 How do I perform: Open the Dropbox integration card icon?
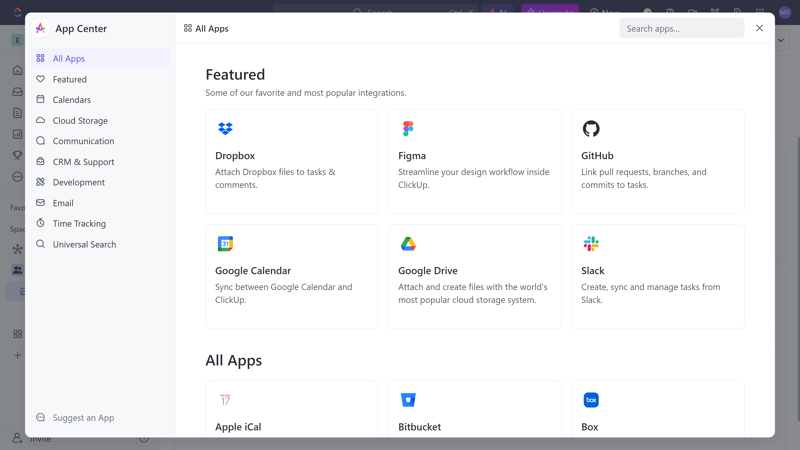[x=225, y=129]
